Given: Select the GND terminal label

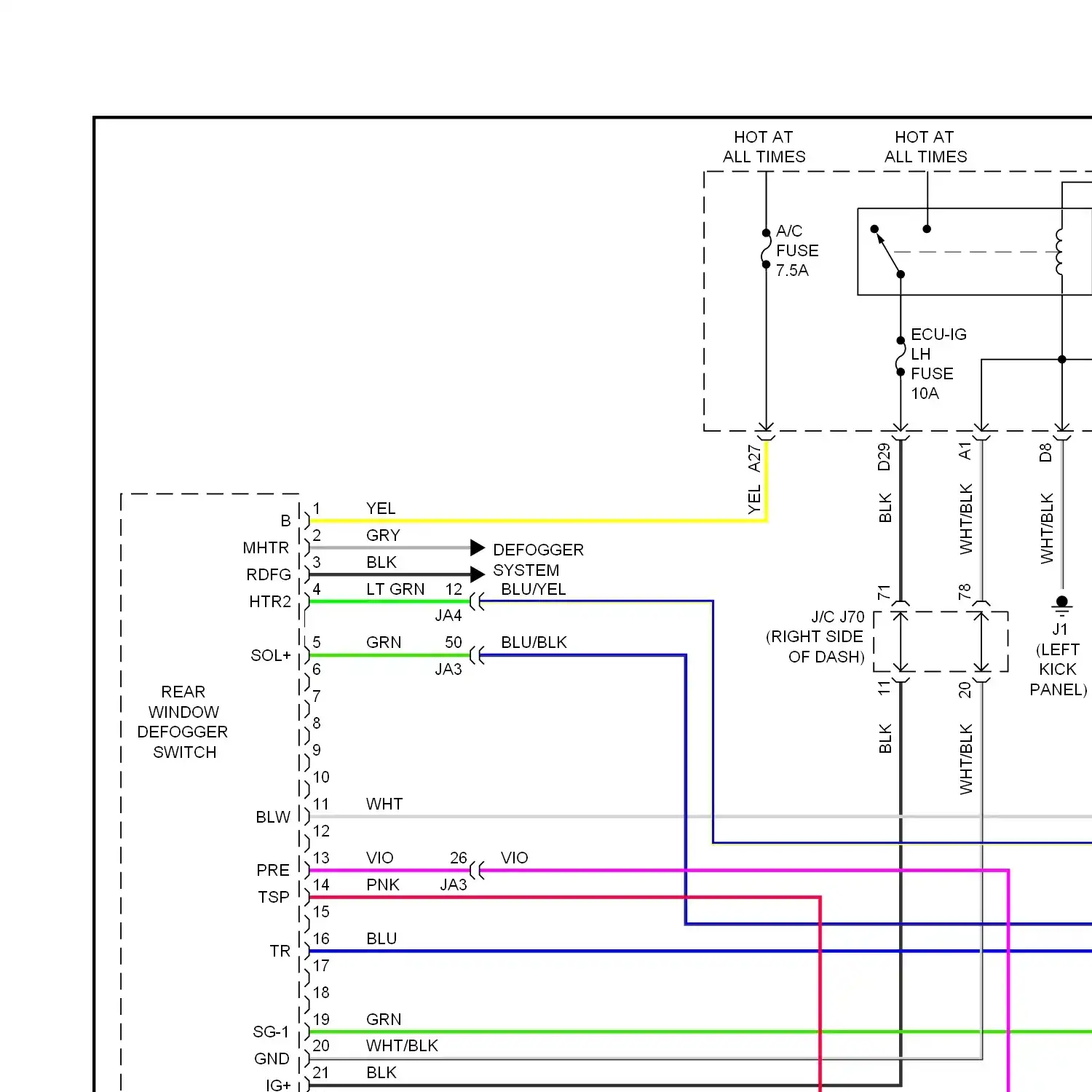Looking at the screenshot, I should pos(272,1059).
